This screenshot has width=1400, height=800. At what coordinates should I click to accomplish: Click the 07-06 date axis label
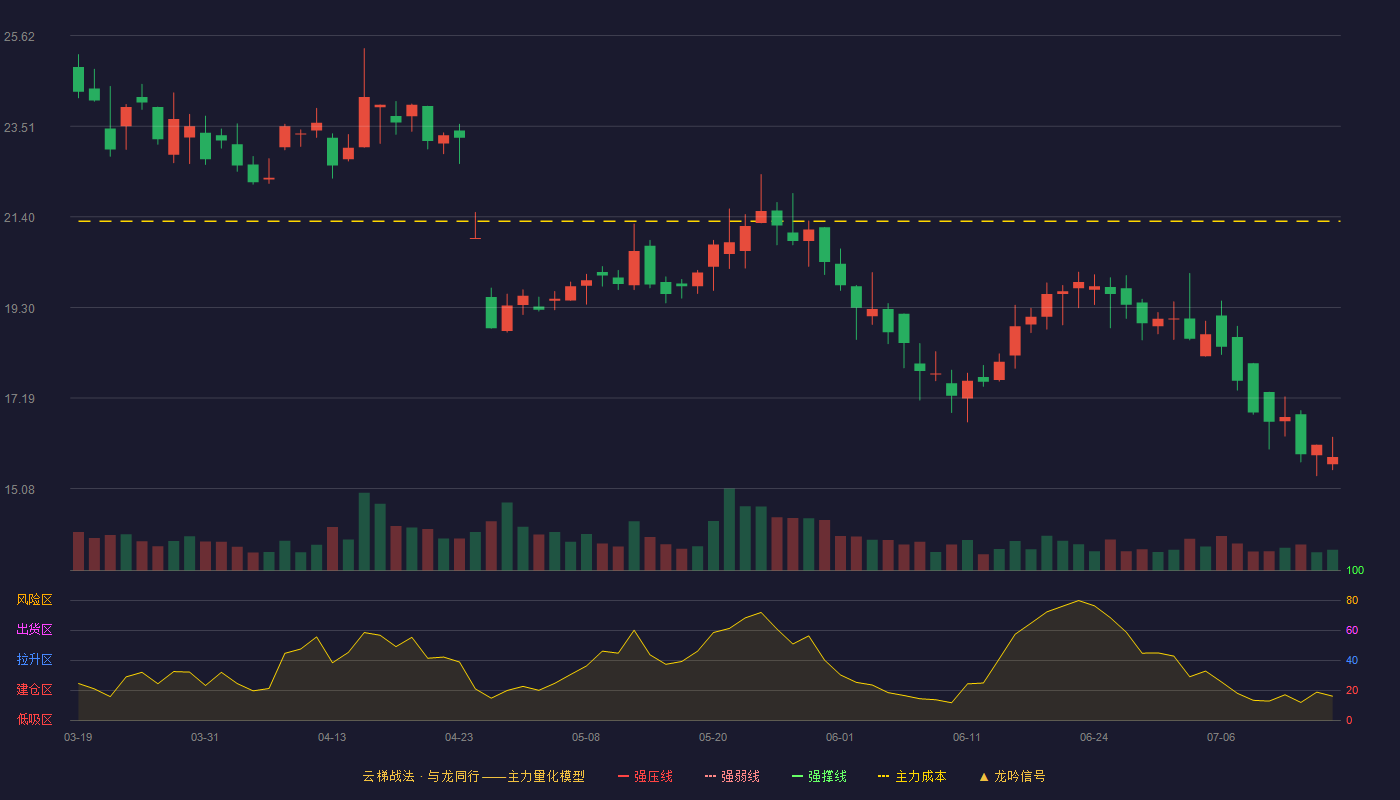pos(1221,737)
